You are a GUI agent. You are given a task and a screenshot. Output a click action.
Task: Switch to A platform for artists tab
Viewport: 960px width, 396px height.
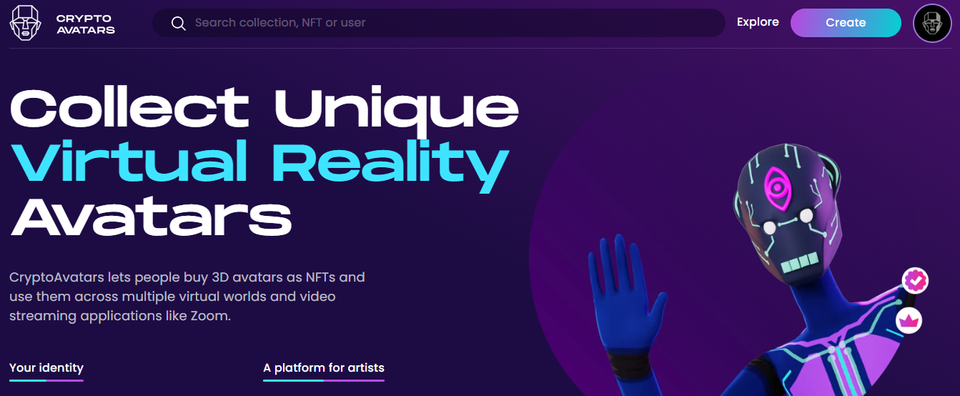324,368
